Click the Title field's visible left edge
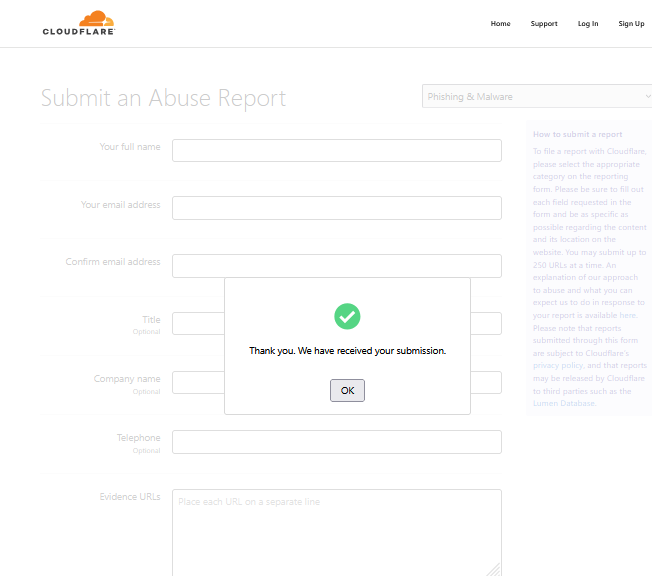652x576 pixels. tap(198, 324)
